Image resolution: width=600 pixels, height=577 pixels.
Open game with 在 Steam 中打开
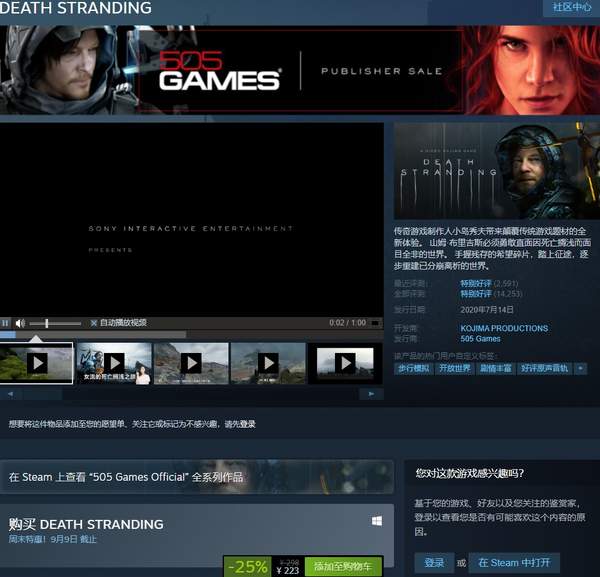pyautogui.click(x=513, y=563)
